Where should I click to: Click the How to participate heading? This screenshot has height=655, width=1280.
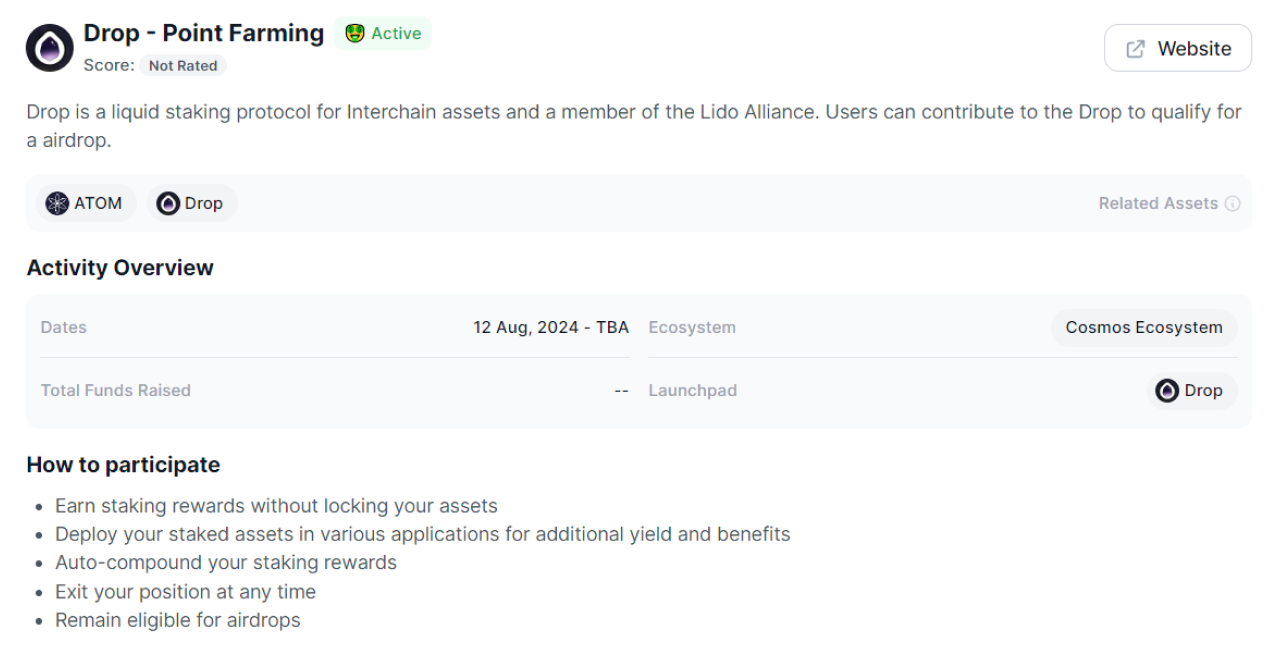tap(123, 465)
